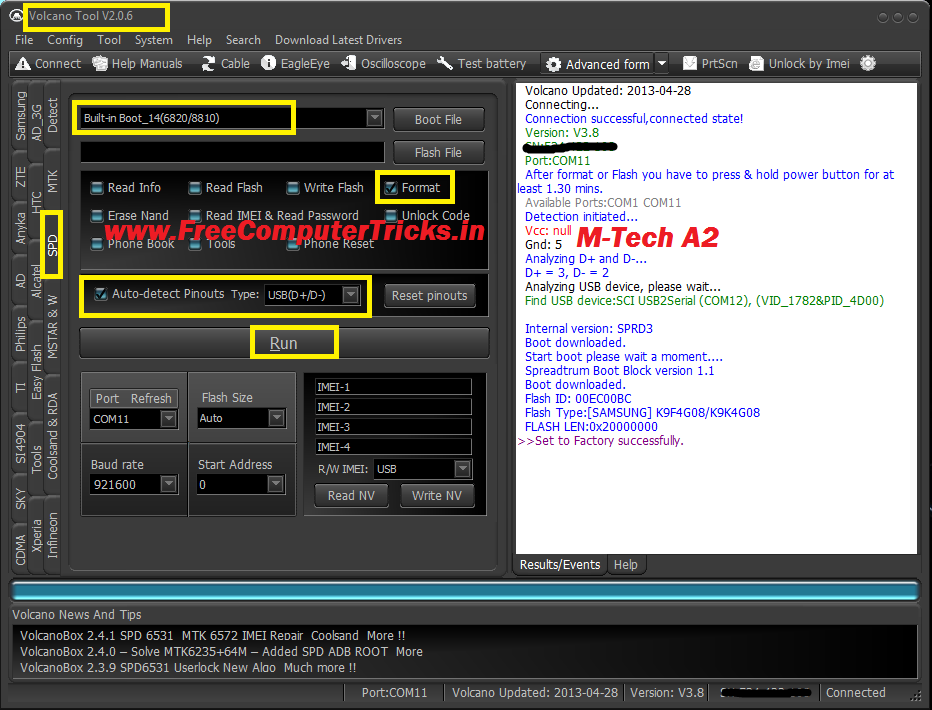
Task: Tick the Phone Book checkbox
Action: point(97,244)
